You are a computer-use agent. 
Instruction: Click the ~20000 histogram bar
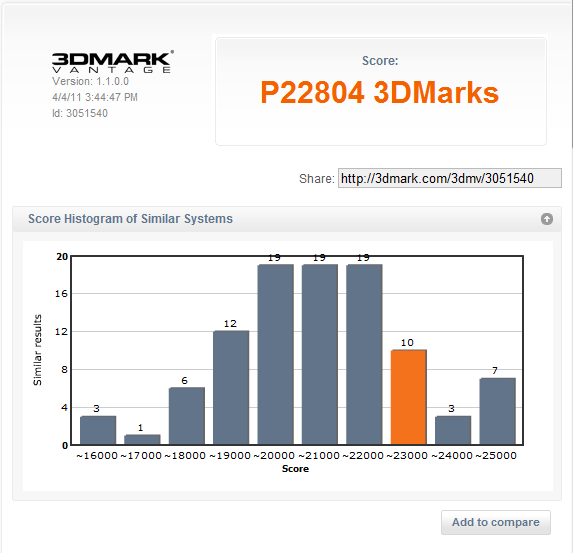pyautogui.click(x=276, y=355)
